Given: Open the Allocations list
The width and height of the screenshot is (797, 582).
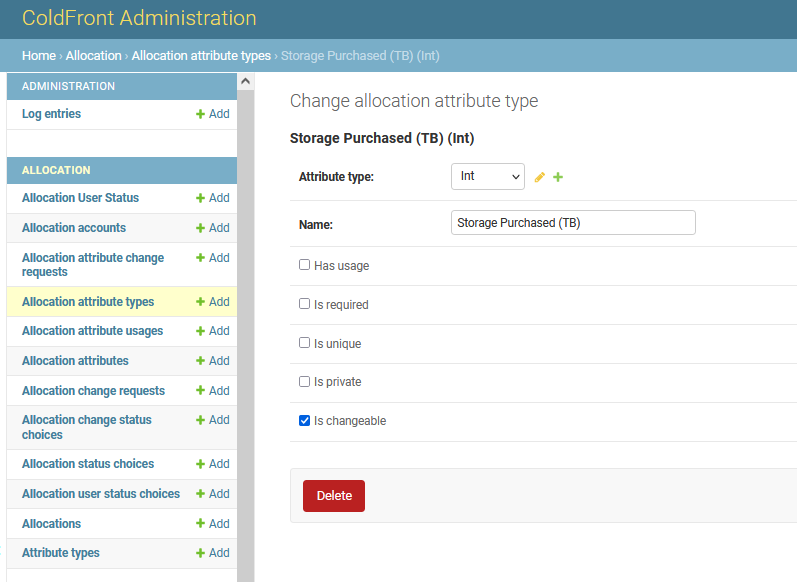Looking at the screenshot, I should 51,524.
